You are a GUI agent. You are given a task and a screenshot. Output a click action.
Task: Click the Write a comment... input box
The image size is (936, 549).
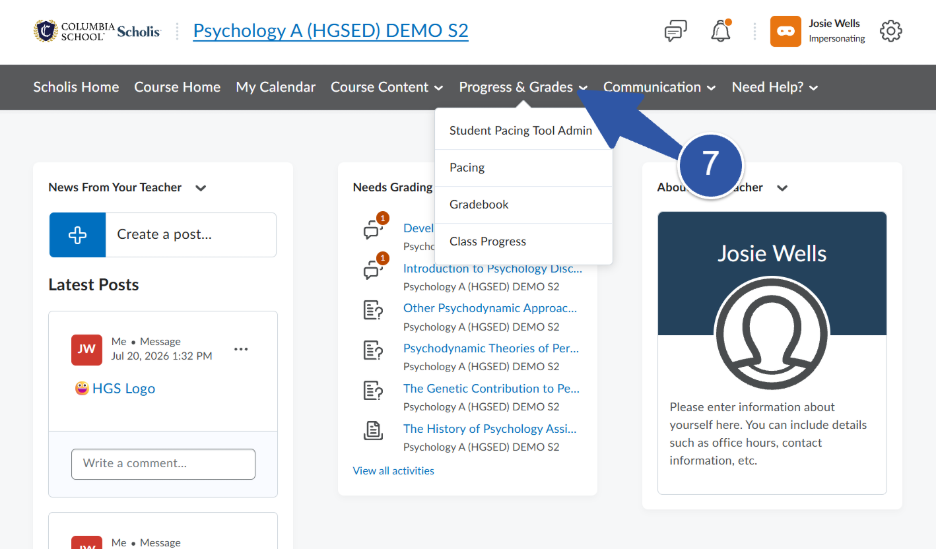point(164,464)
